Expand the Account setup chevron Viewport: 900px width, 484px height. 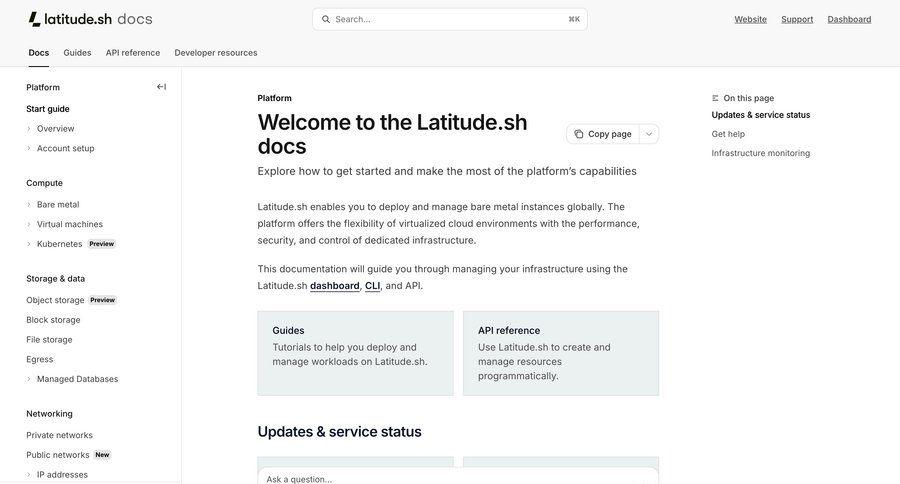coord(29,148)
